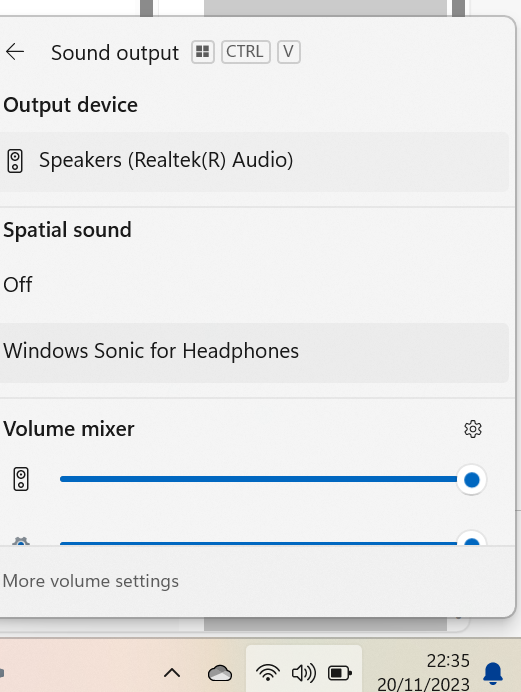The width and height of the screenshot is (521, 692).
Task: Select Speakers (Realtek(R) Audio) output device
Action: click(254, 162)
